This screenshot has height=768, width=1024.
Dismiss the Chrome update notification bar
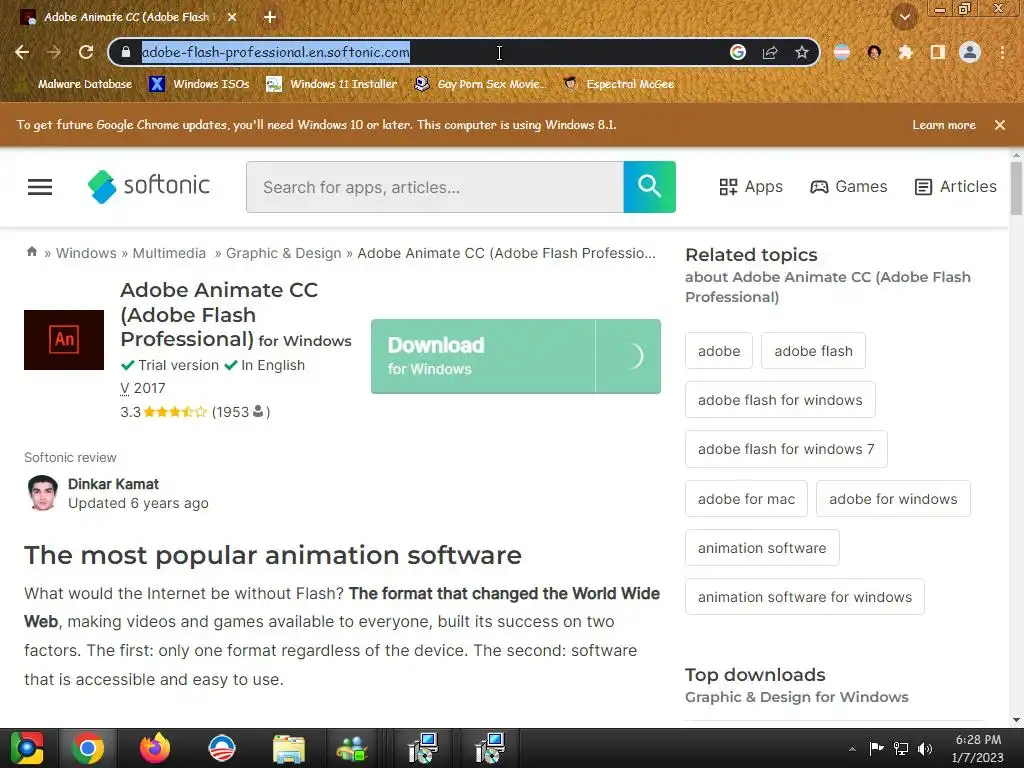999,125
